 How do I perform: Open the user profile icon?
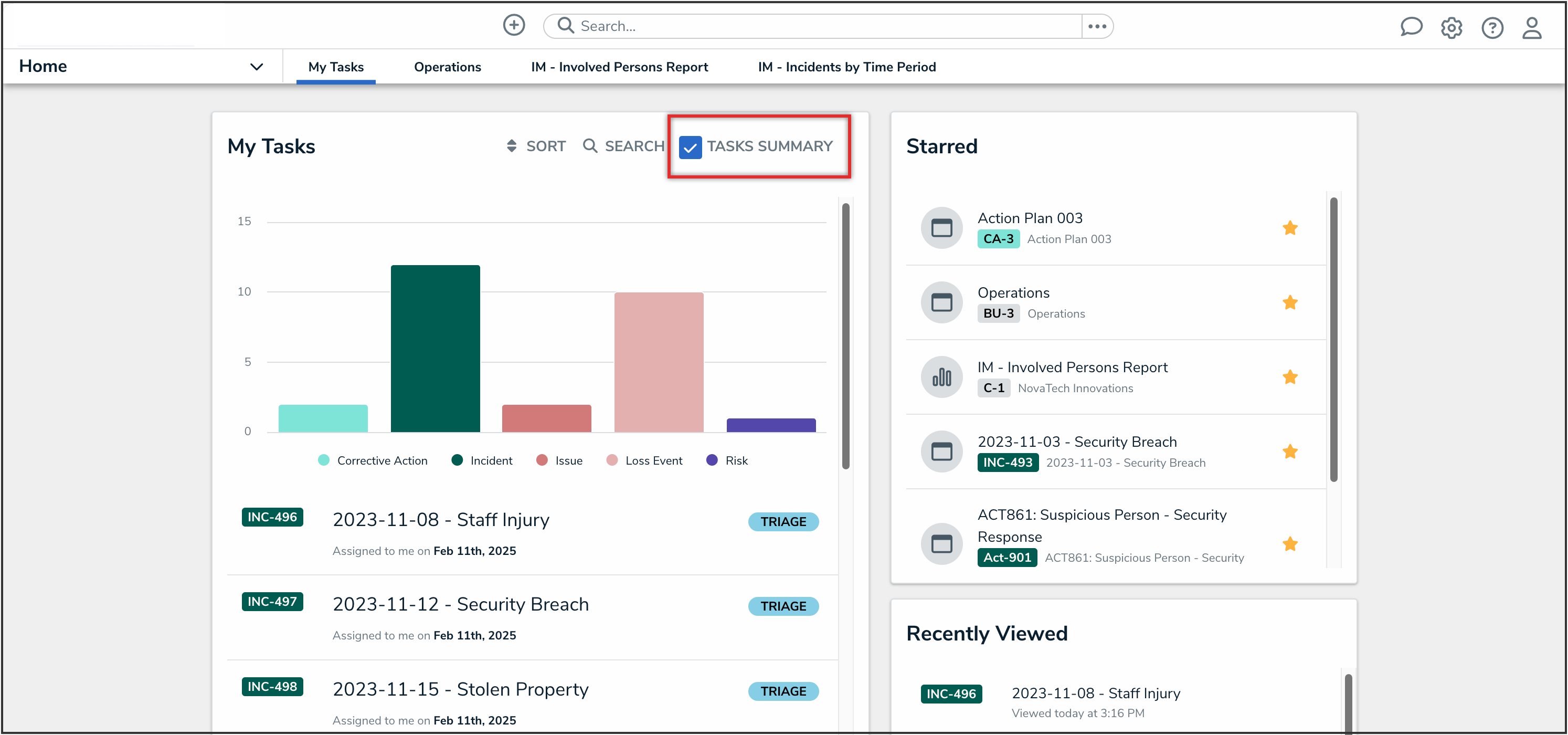(1531, 28)
